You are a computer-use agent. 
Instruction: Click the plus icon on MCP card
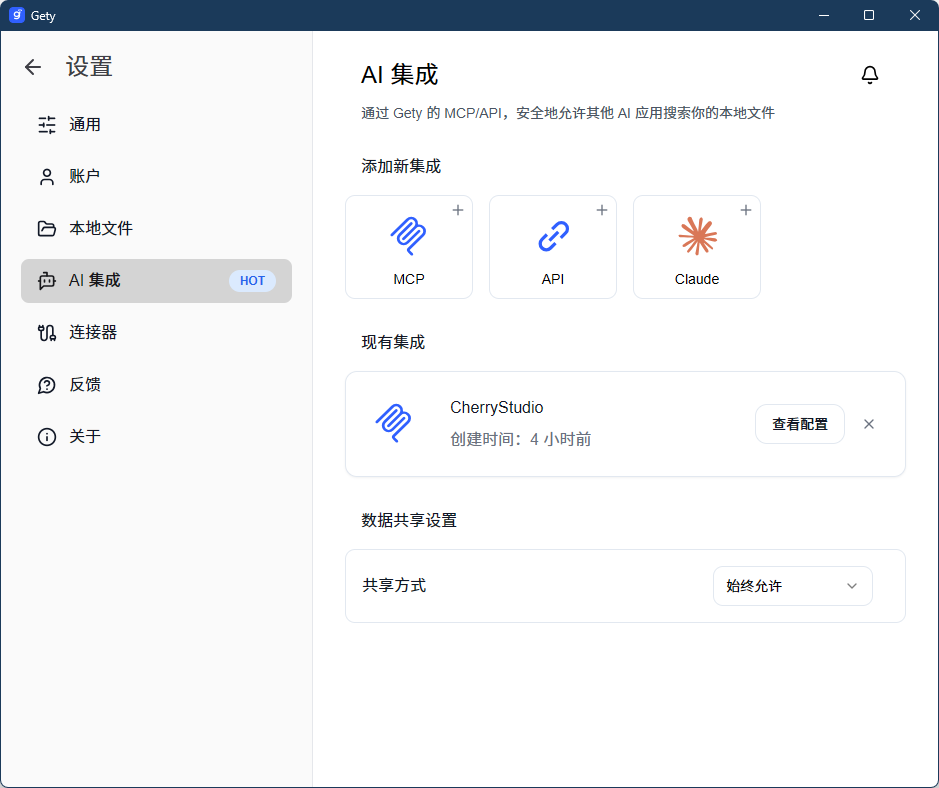coord(458,210)
